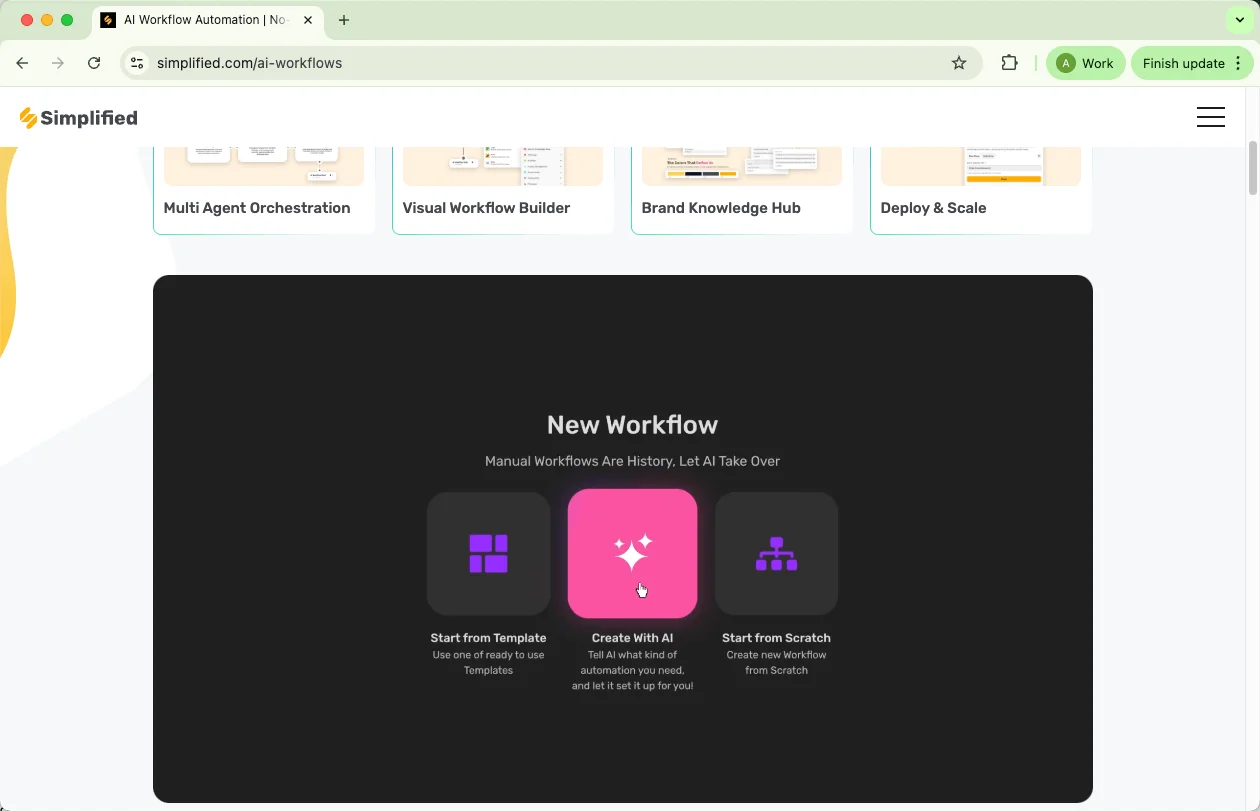Image resolution: width=1260 pixels, height=811 pixels.
Task: Expand the tab search dropdown arrow
Action: coord(1240,20)
